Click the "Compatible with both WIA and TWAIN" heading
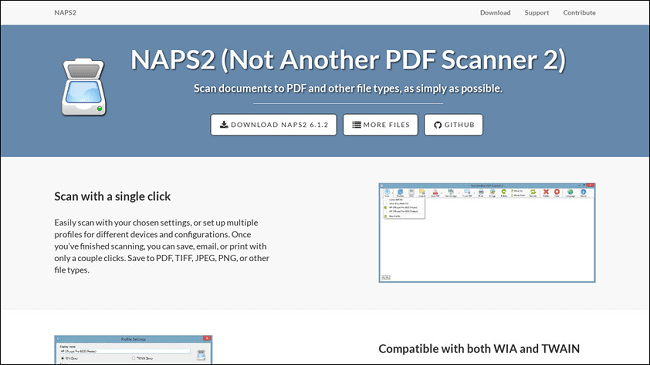650x365 pixels. tap(479, 349)
